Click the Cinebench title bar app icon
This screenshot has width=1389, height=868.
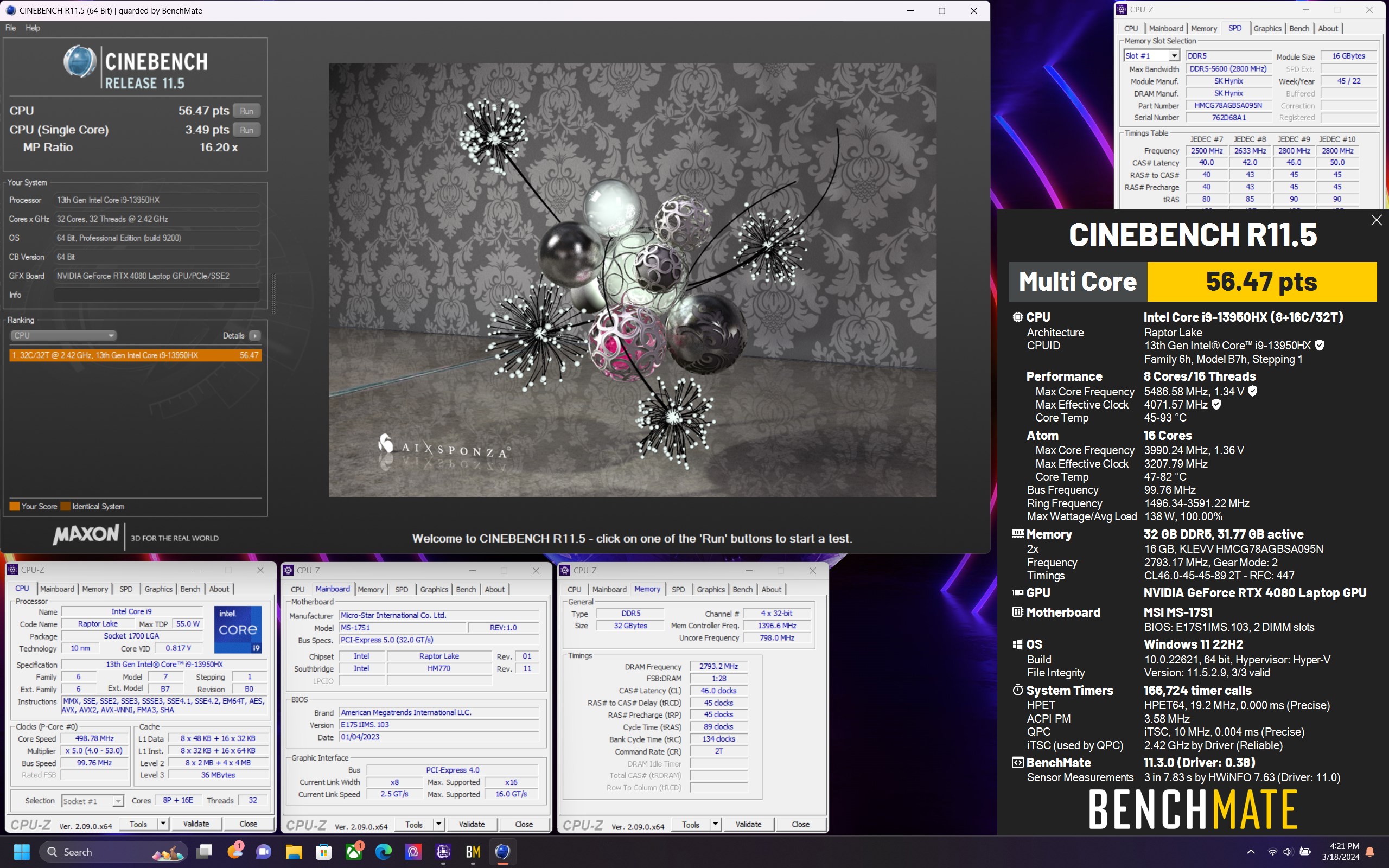coord(10,10)
